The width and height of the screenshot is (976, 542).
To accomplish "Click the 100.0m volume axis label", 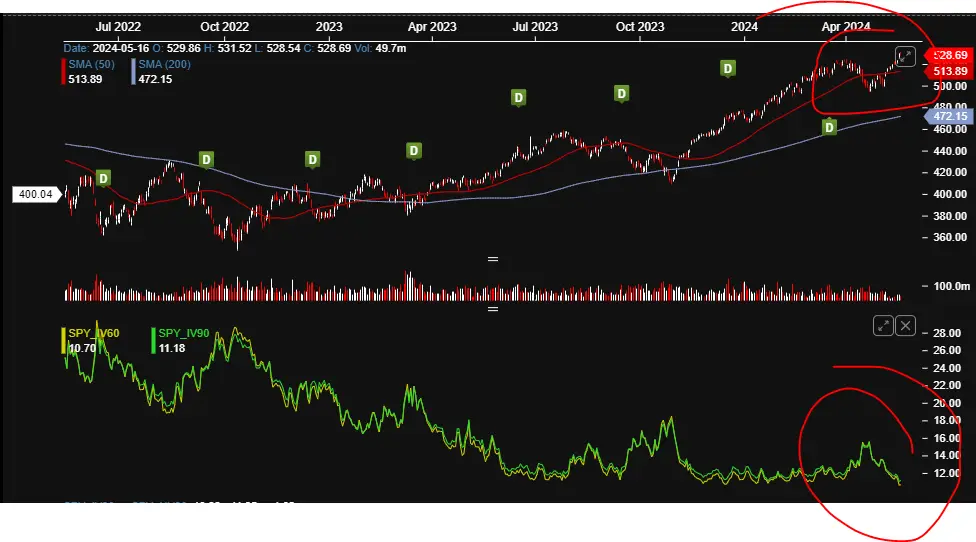I will pyautogui.click(x=952, y=286).
